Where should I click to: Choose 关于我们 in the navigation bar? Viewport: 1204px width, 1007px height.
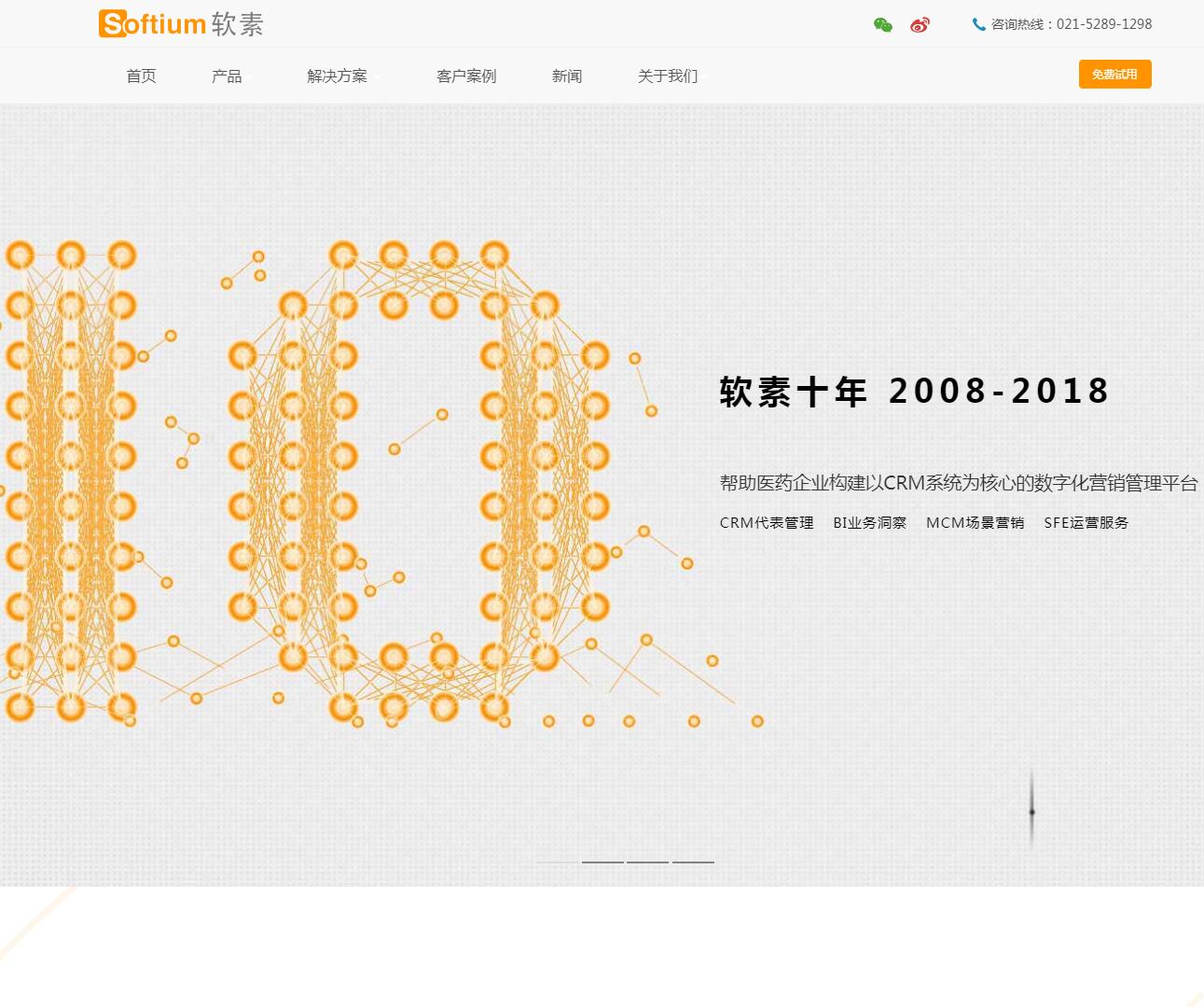click(x=668, y=76)
